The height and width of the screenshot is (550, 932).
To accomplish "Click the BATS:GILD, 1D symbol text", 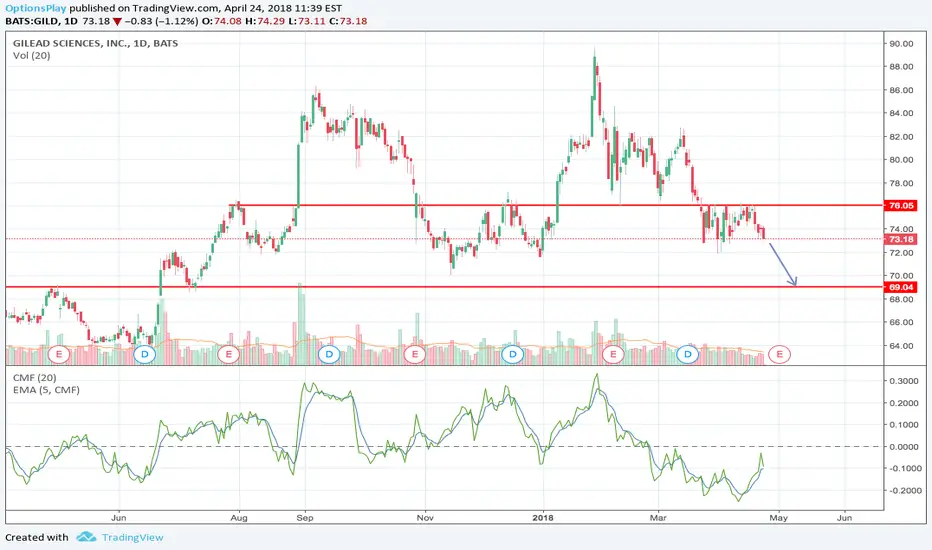I will point(42,21).
